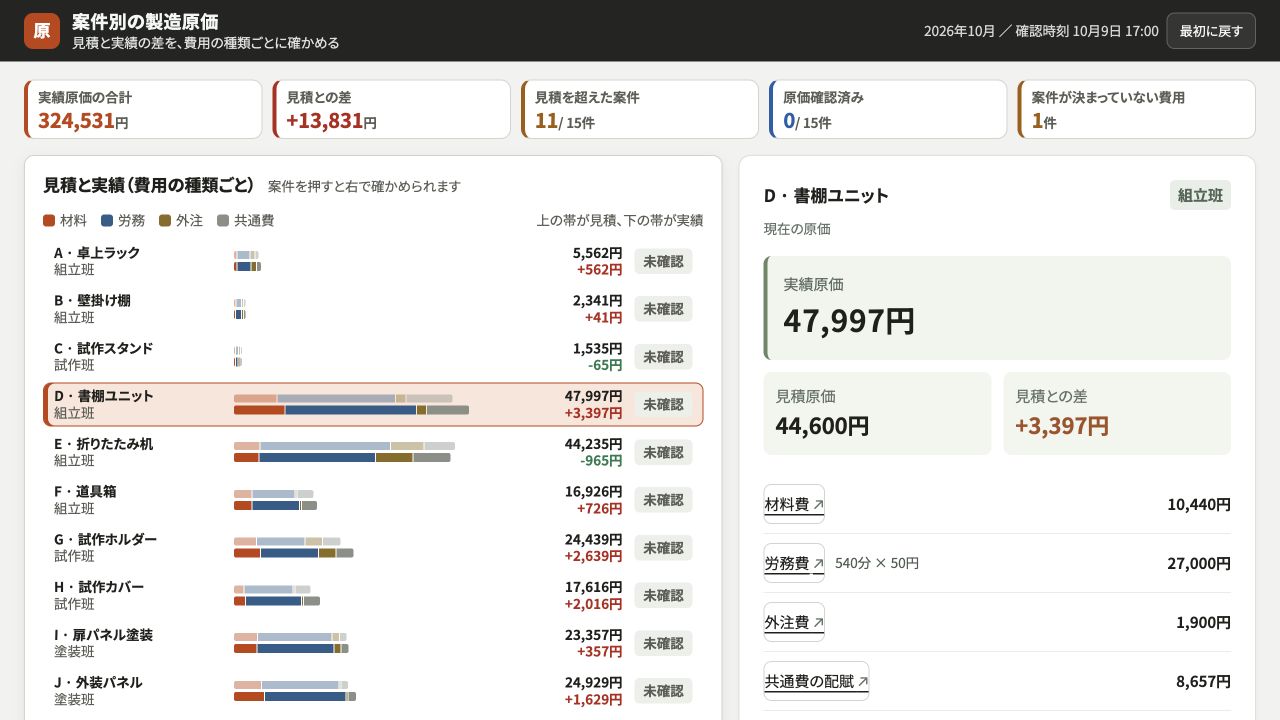Click the cost bars for E・折りたたみ机
The image size is (1280, 720).
tap(344, 452)
